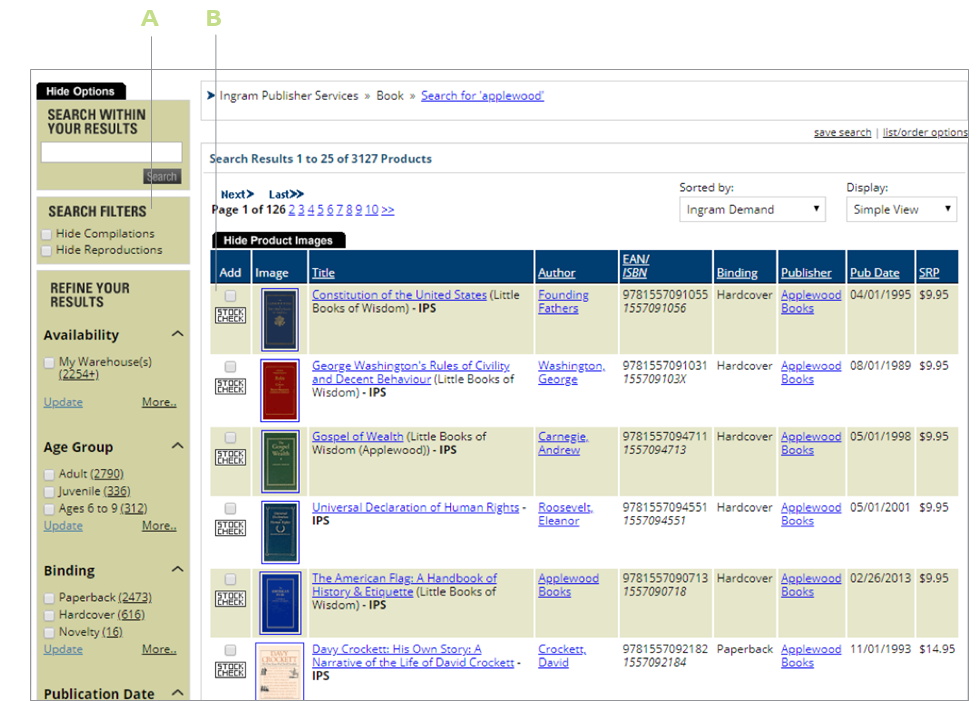Screen dimensions: 977x701
Task: Sort results by the EAN/ISBN column
Action: click(x=636, y=266)
